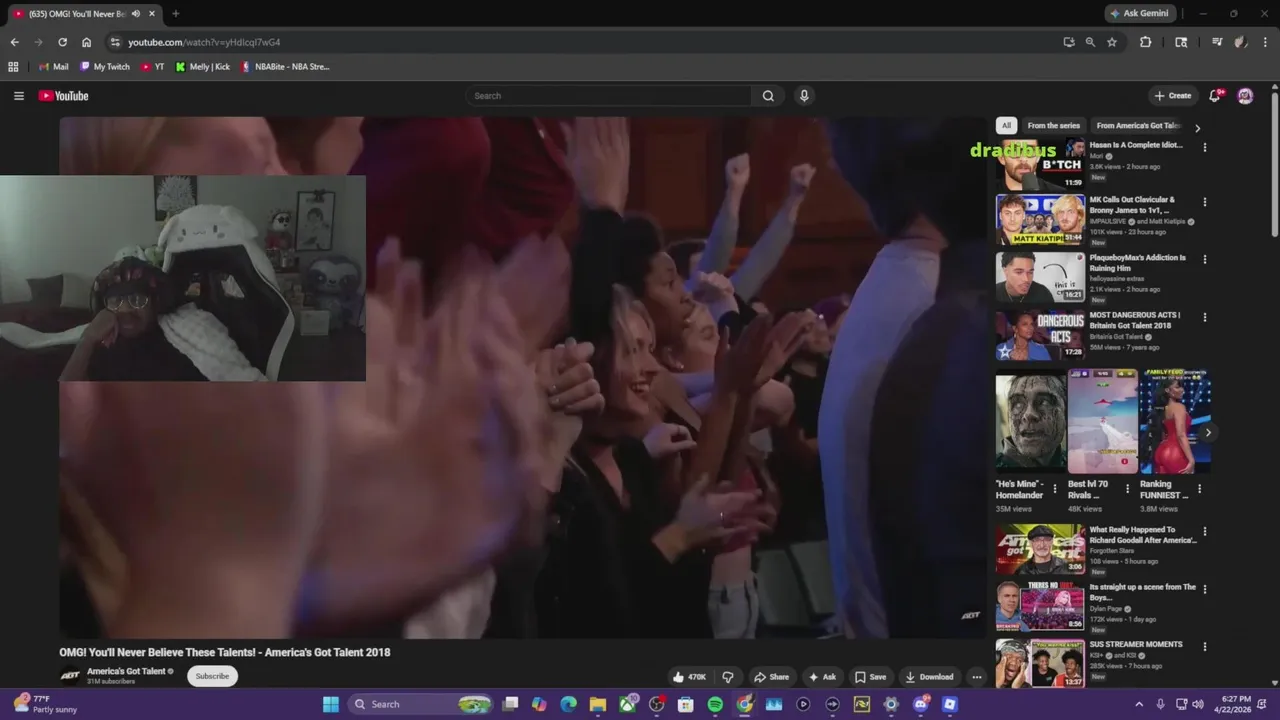Open options for MOST DANGEROUS ACTS video
Image resolution: width=1280 pixels, height=720 pixels.
pos(1204,317)
